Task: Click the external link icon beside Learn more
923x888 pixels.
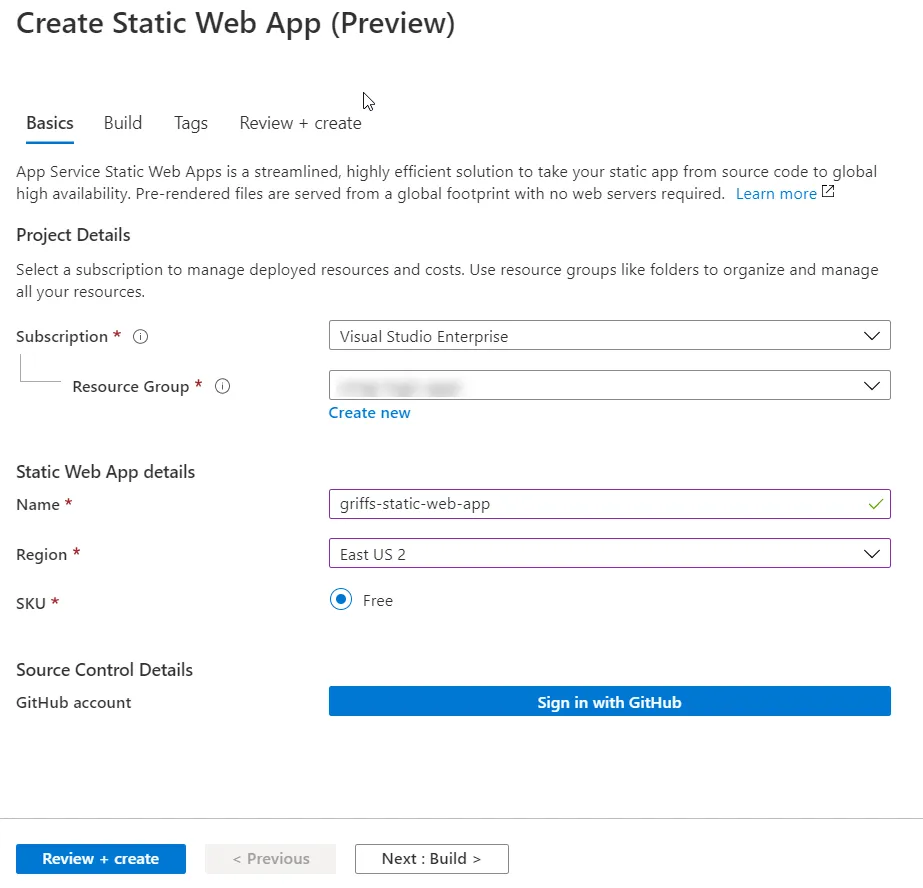Action: (x=828, y=192)
